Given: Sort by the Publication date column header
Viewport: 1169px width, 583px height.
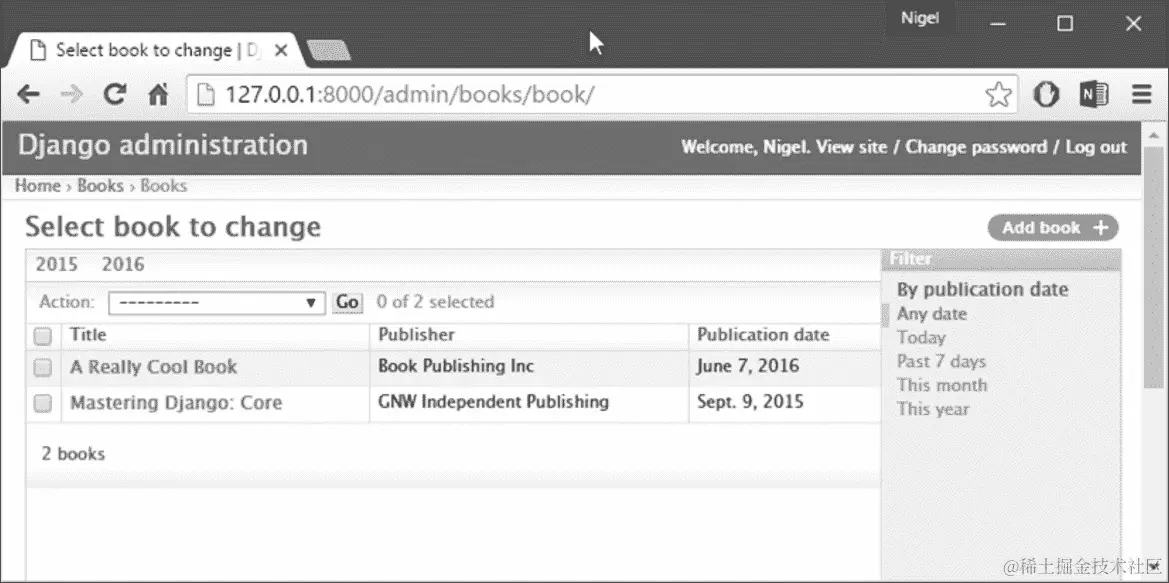Looking at the screenshot, I should click(x=763, y=335).
